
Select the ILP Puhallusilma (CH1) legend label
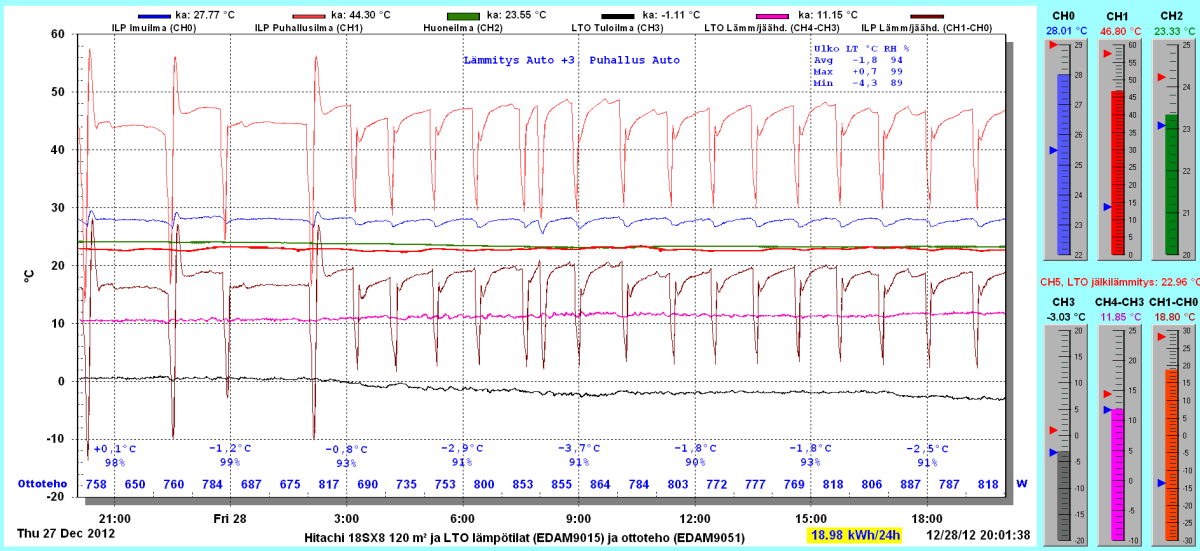pos(310,28)
